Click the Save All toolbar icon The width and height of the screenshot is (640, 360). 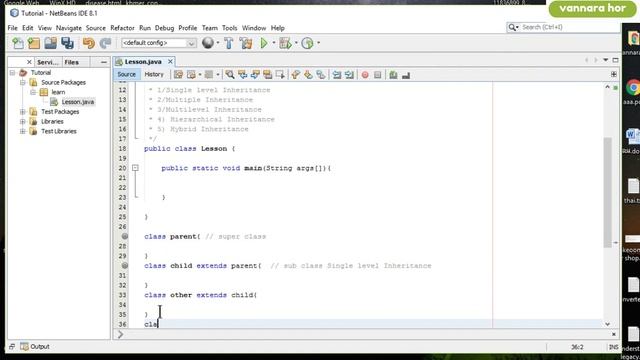pos(67,43)
